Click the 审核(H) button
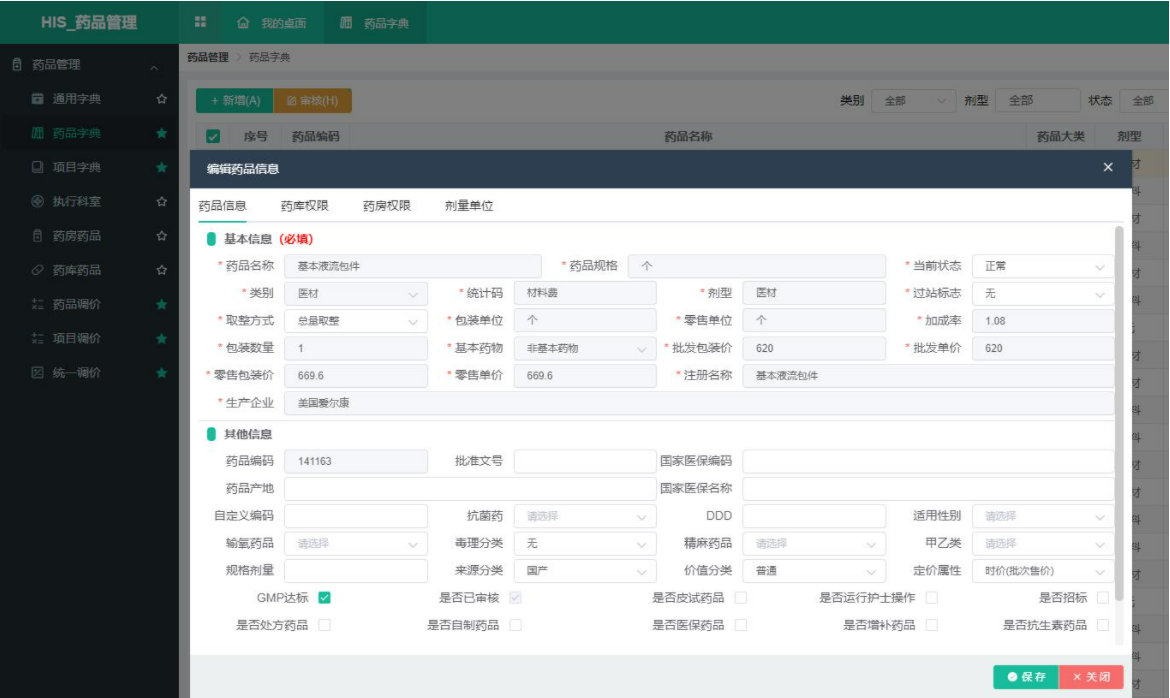 coord(313,101)
